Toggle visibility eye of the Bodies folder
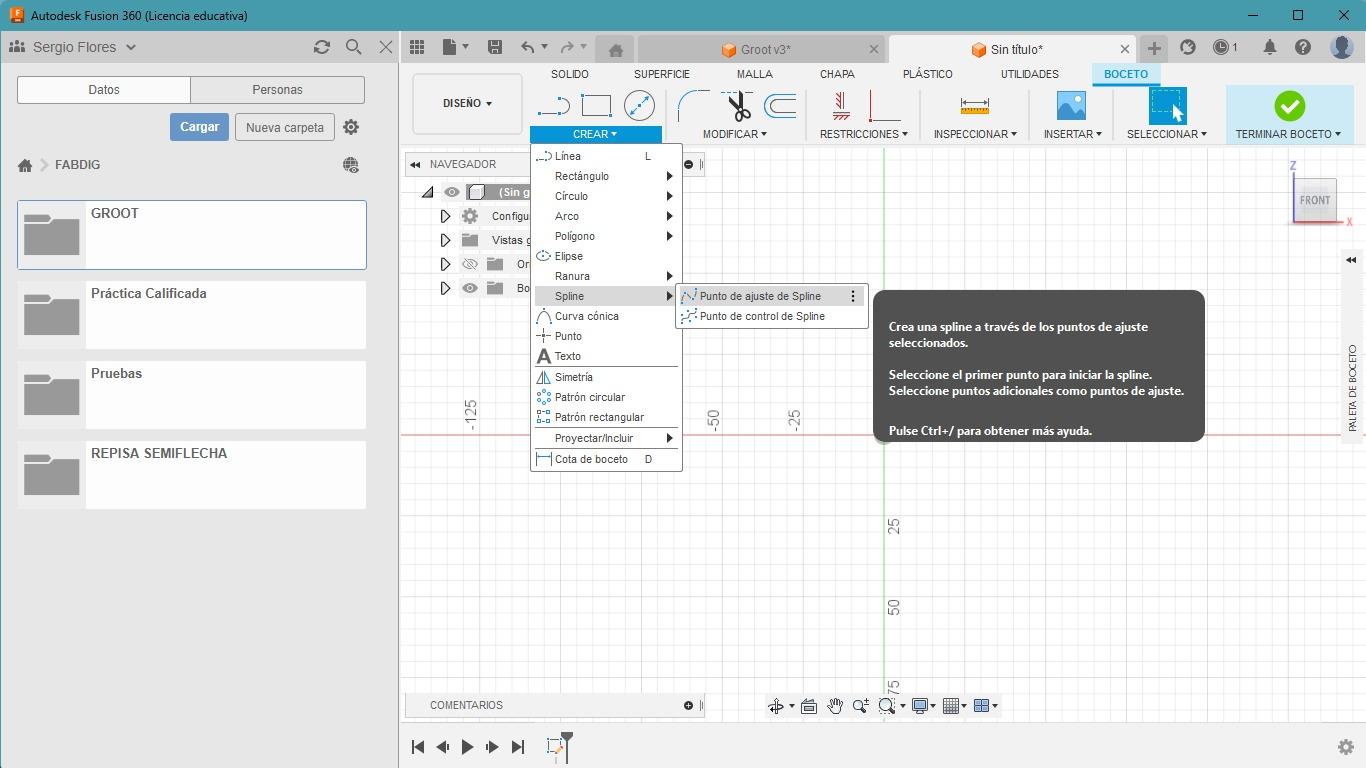1366x768 pixels. tap(470, 288)
